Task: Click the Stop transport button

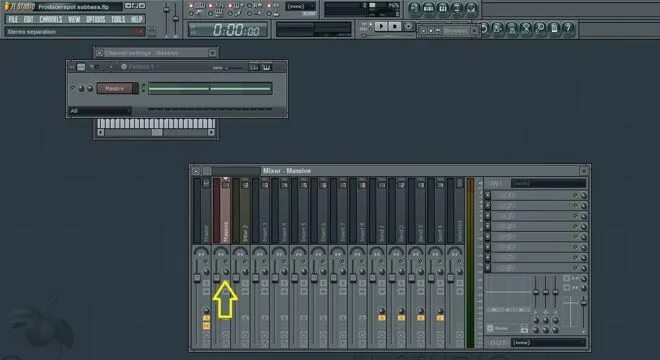Action: (394, 27)
